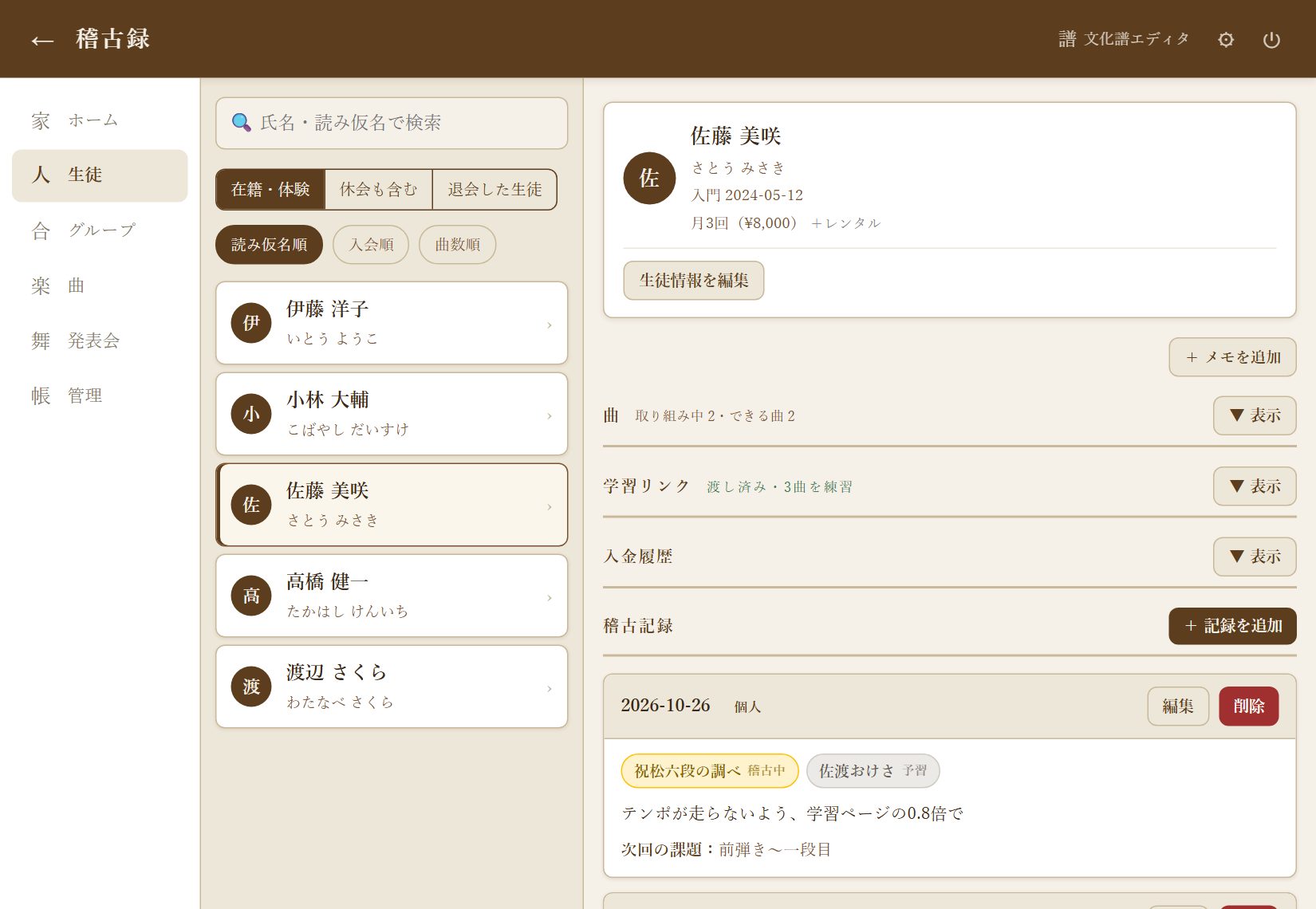1316x909 pixels.
Task: Click the magnifier search icon
Action: point(241,123)
